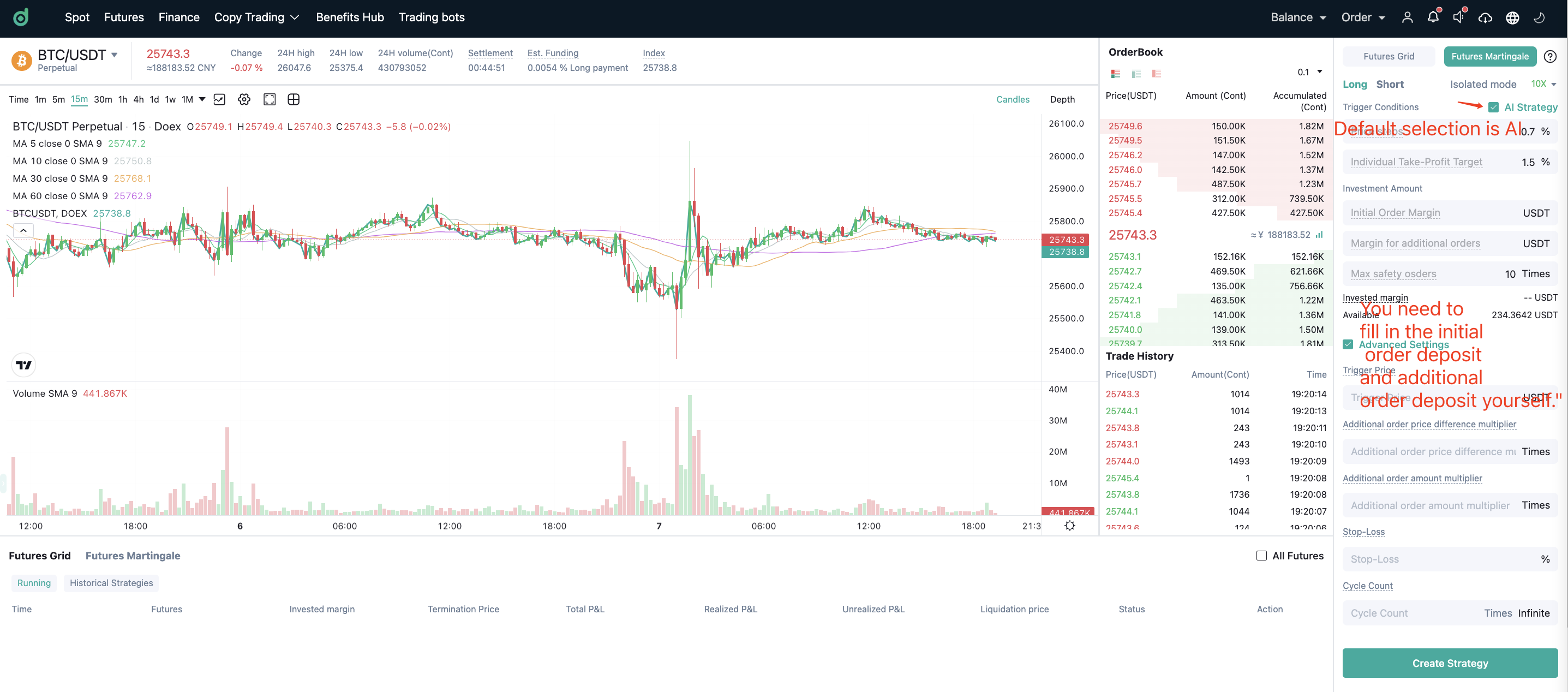The image size is (1568, 692).
Task: Open the Benefits Hub menu
Action: tap(349, 17)
